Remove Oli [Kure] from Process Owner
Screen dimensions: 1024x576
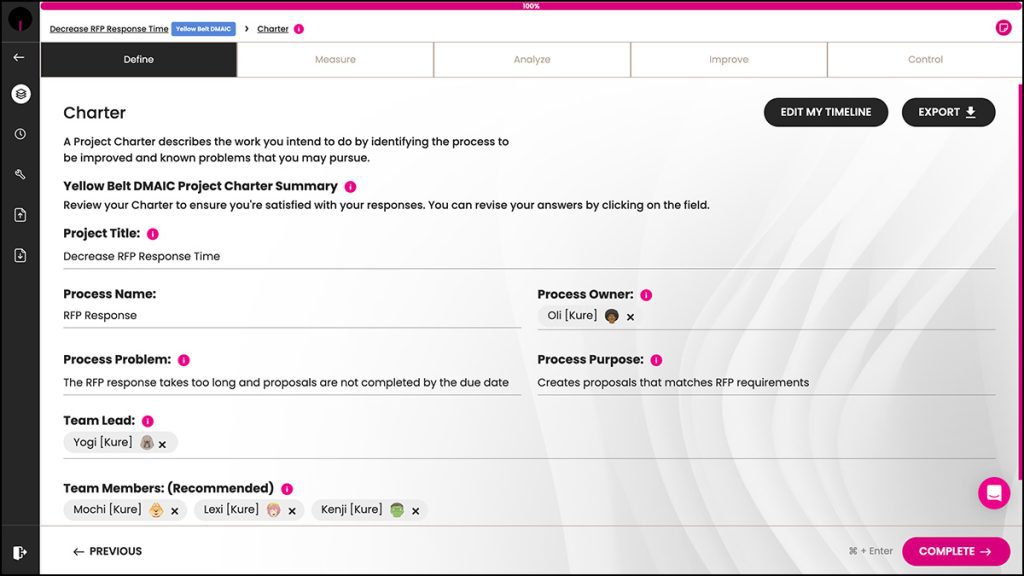click(x=630, y=317)
